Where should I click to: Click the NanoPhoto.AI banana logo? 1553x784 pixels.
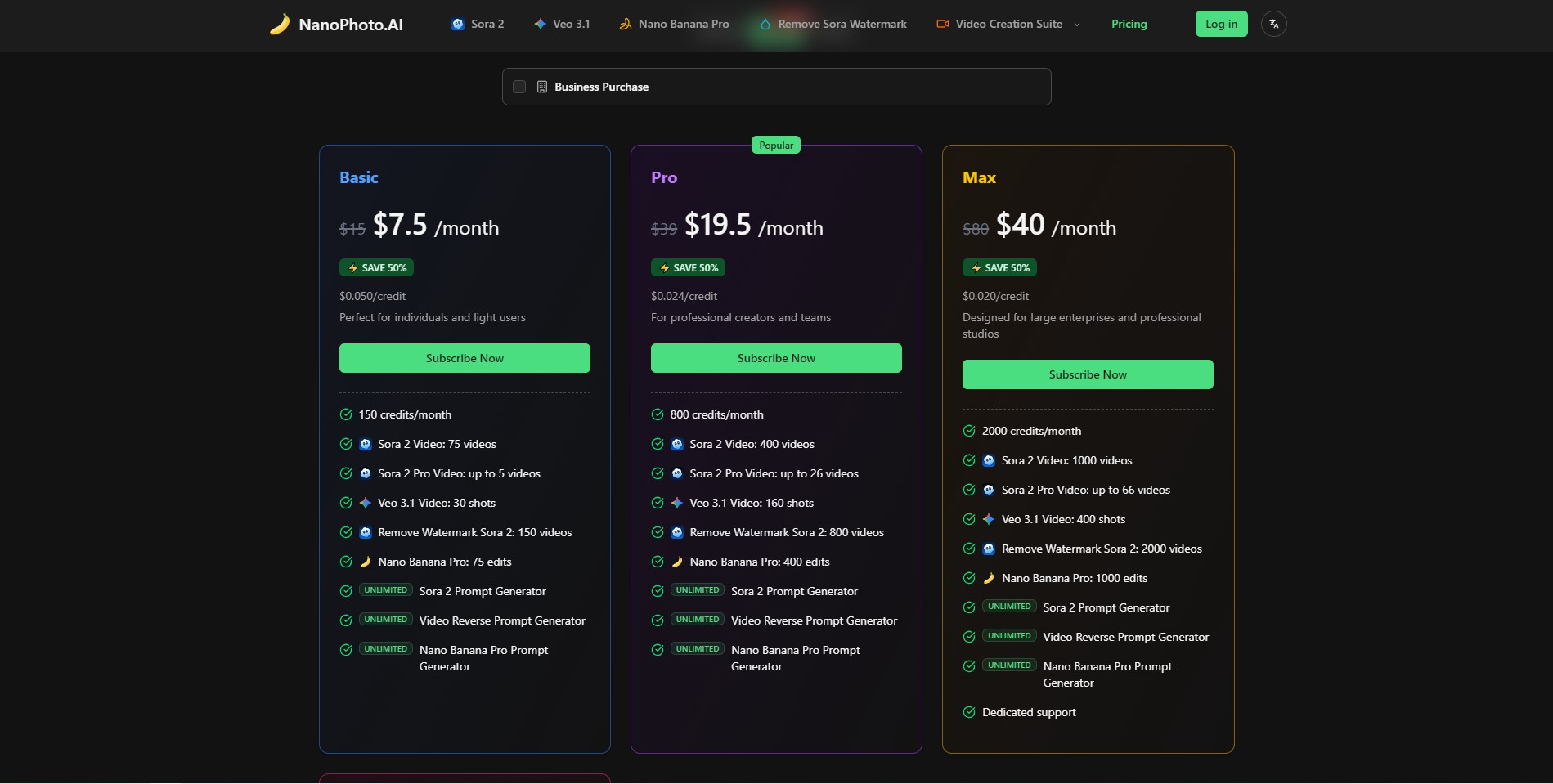coord(281,24)
